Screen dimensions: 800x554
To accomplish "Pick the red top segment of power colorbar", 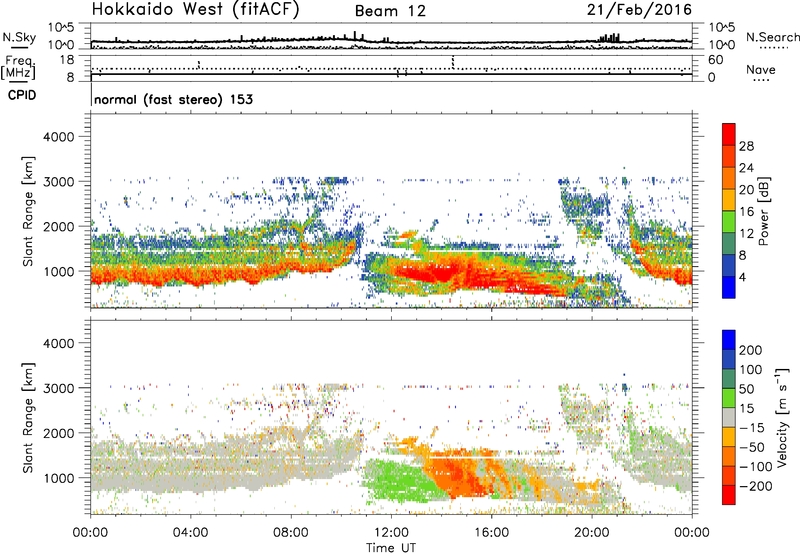I will (729, 135).
